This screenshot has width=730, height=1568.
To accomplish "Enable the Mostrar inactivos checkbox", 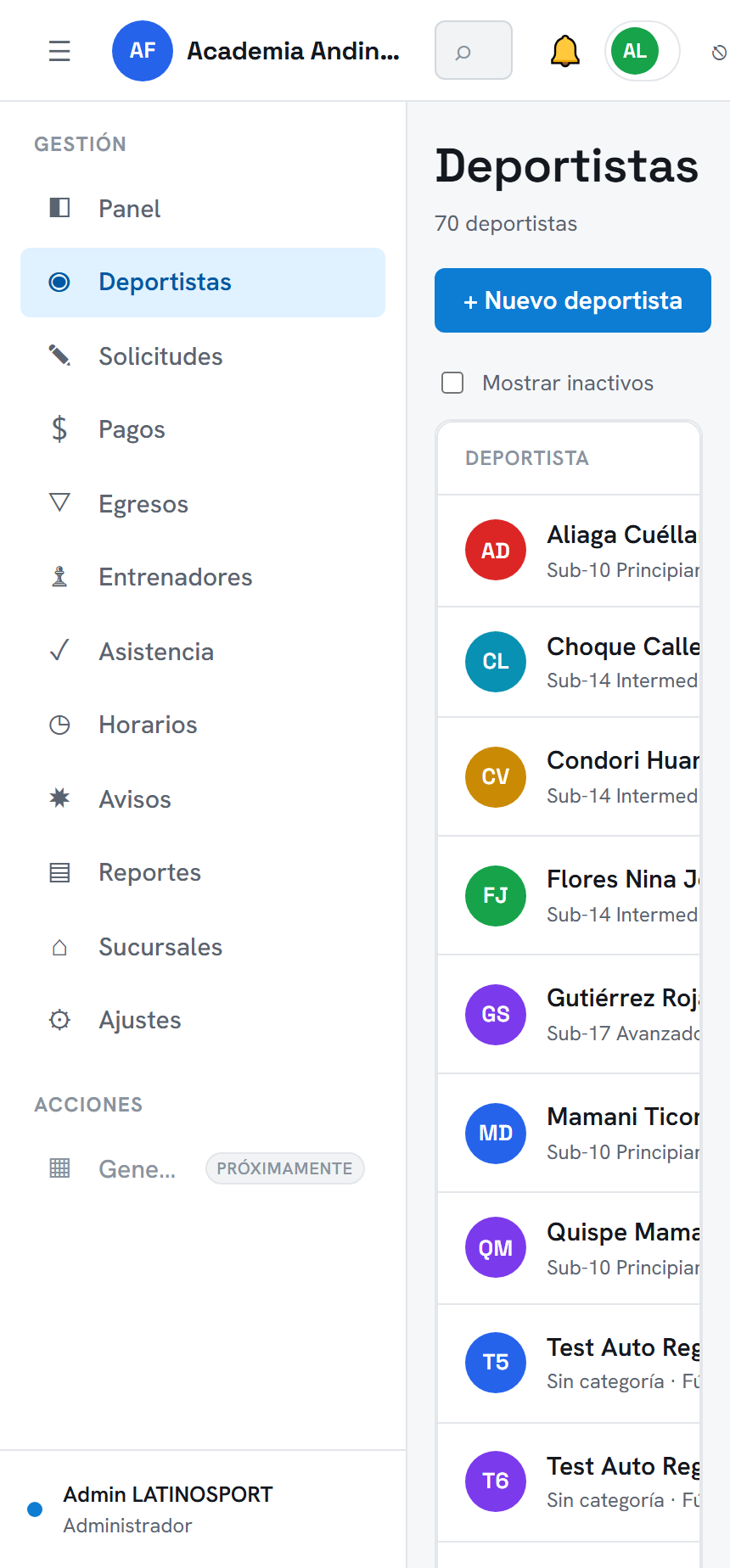I will [452, 383].
